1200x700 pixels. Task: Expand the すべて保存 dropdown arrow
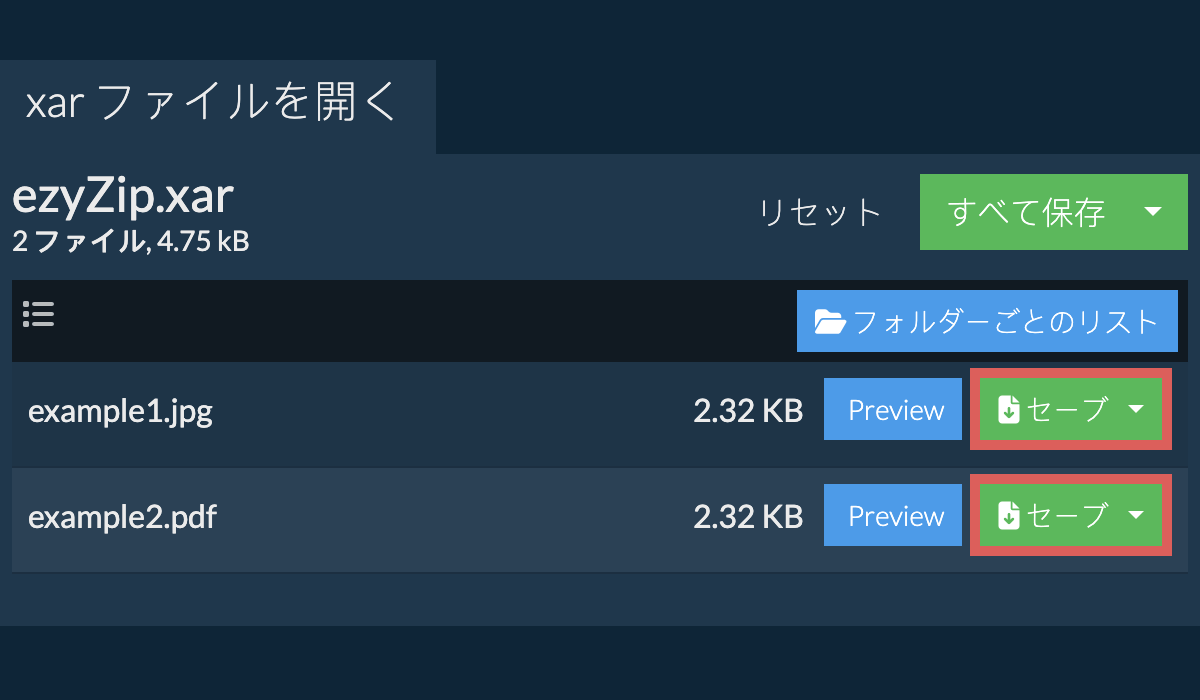[x=1152, y=212]
